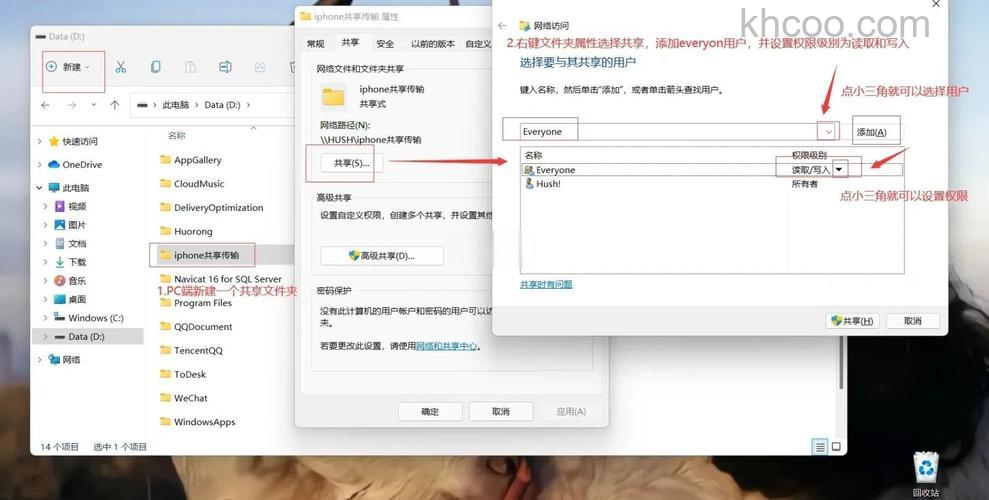This screenshot has width=989, height=500.
Task: Open the Sharing (共享) tab in Properties
Action: (x=350, y=42)
